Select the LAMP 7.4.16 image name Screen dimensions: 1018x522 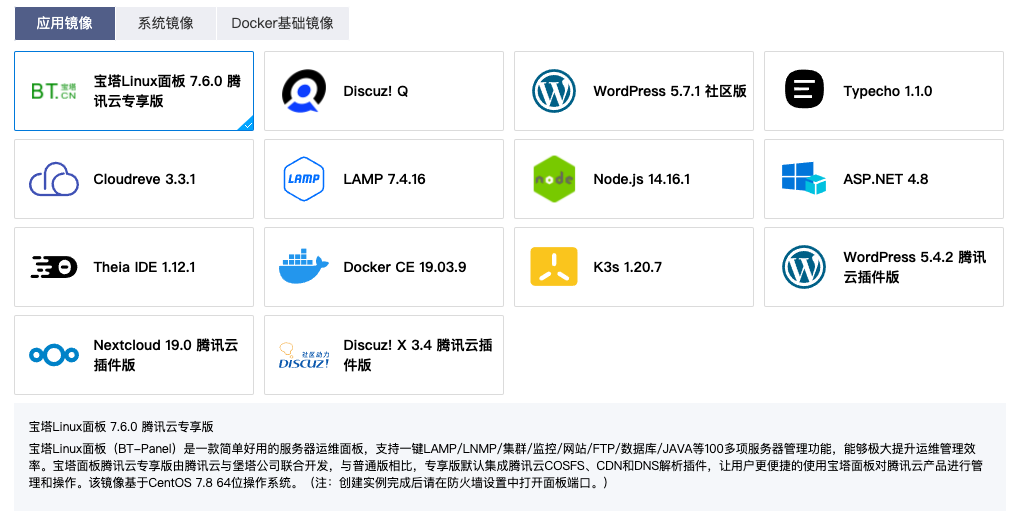[x=384, y=179]
